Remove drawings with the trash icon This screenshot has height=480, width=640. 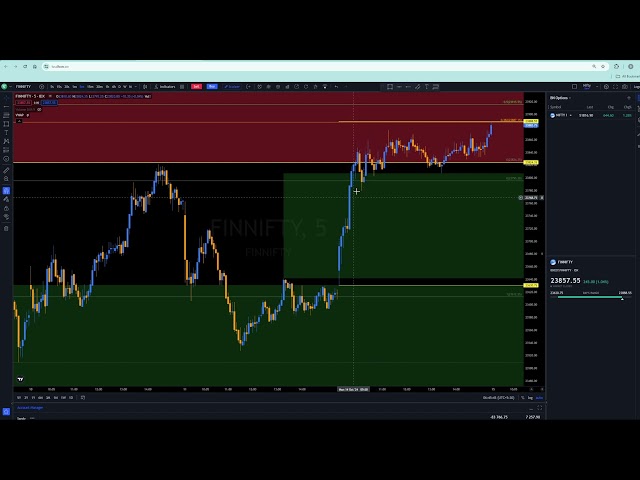(6, 229)
